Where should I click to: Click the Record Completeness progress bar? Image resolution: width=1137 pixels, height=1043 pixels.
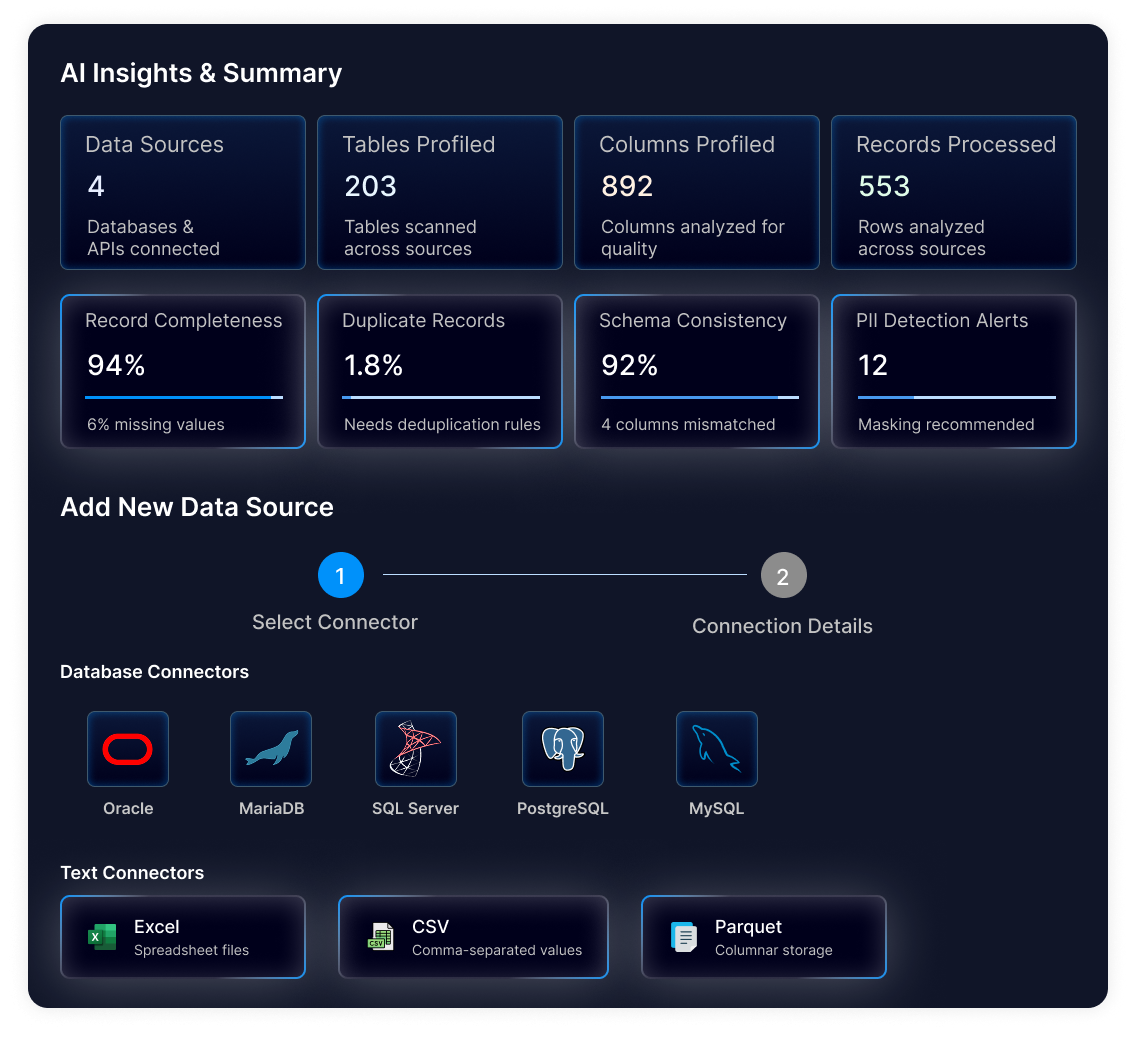tap(184, 397)
